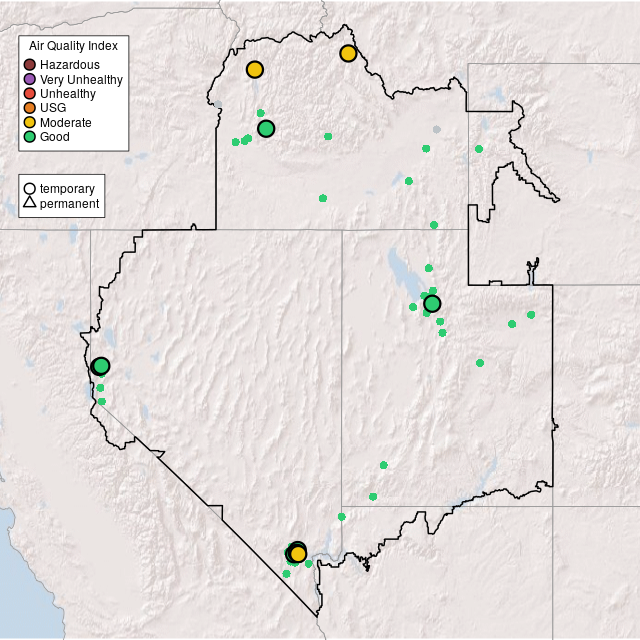Image resolution: width=640 pixels, height=640 pixels.
Task: Click large green marker below the top-left yellow marker
Action: tap(266, 128)
